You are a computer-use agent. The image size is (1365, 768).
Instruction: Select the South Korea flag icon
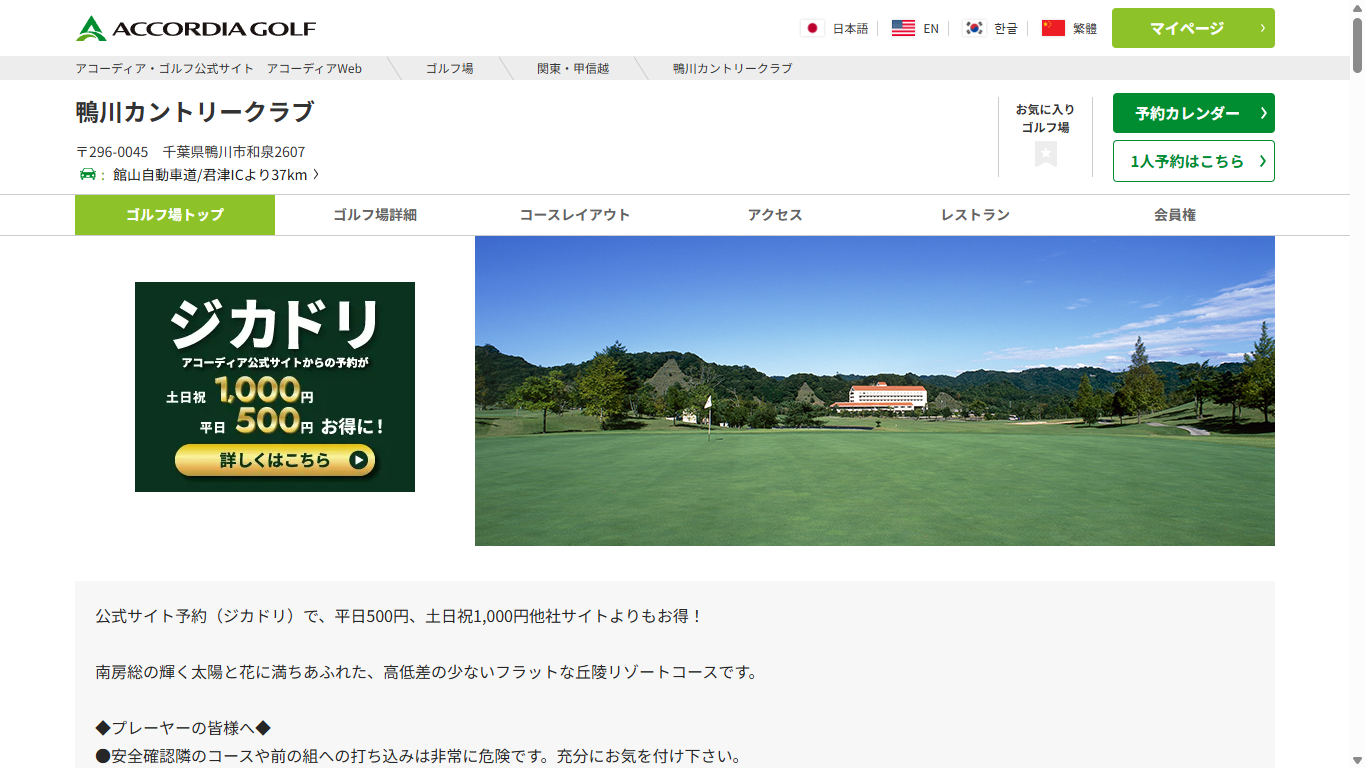[974, 28]
